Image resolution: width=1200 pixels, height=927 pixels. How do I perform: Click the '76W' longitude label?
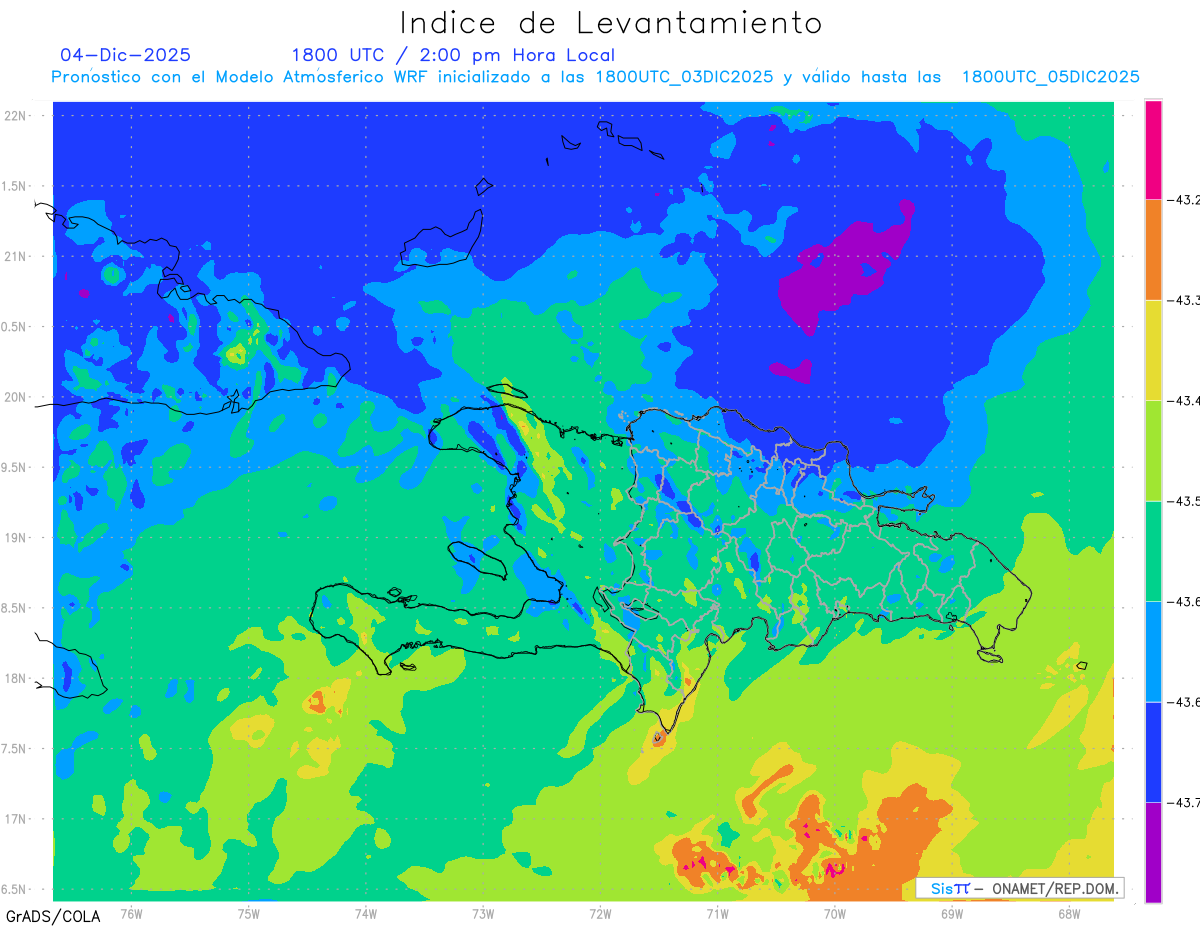coord(131,914)
